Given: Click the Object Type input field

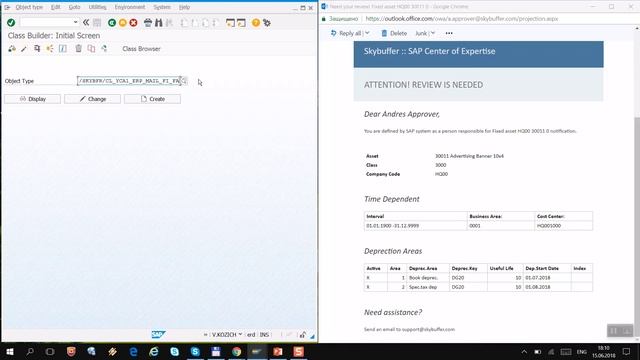Looking at the screenshot, I should [x=129, y=81].
